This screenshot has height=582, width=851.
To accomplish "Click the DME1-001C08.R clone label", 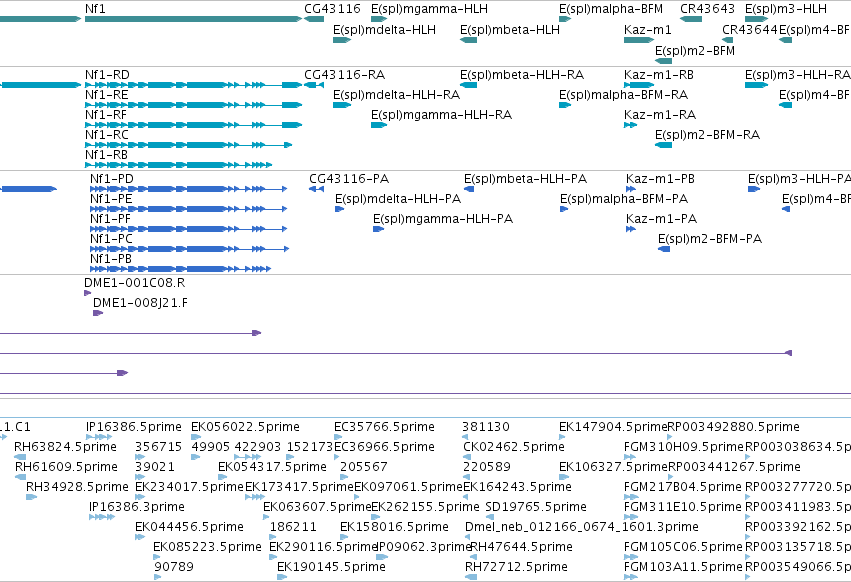I will point(135,283).
